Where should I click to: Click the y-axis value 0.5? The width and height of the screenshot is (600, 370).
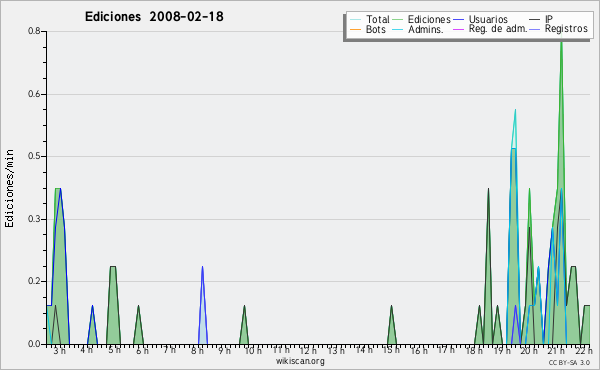34,156
